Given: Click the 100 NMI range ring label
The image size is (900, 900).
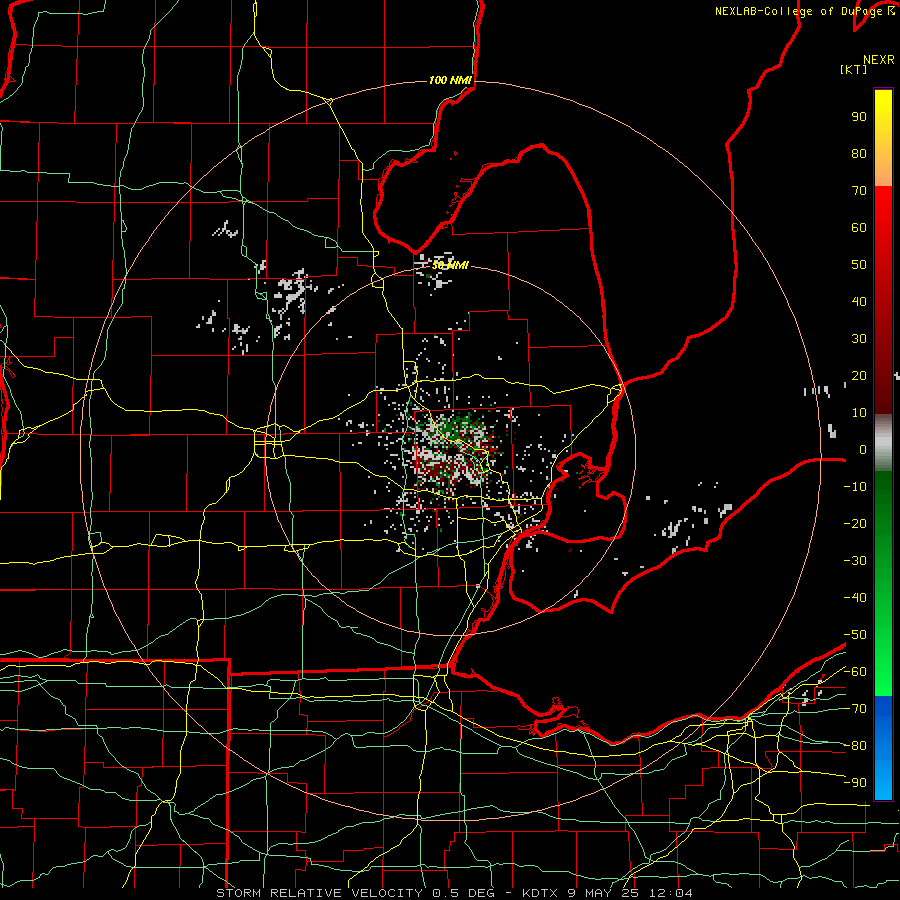Looking at the screenshot, I should click(x=451, y=80).
